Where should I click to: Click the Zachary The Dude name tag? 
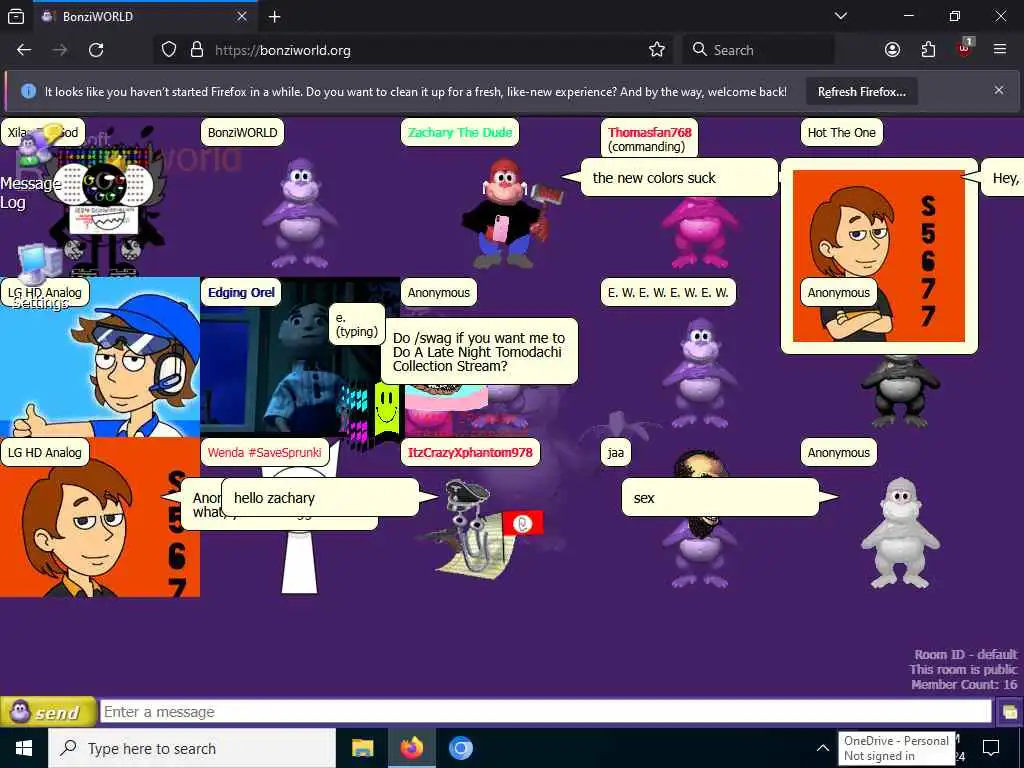tap(460, 133)
